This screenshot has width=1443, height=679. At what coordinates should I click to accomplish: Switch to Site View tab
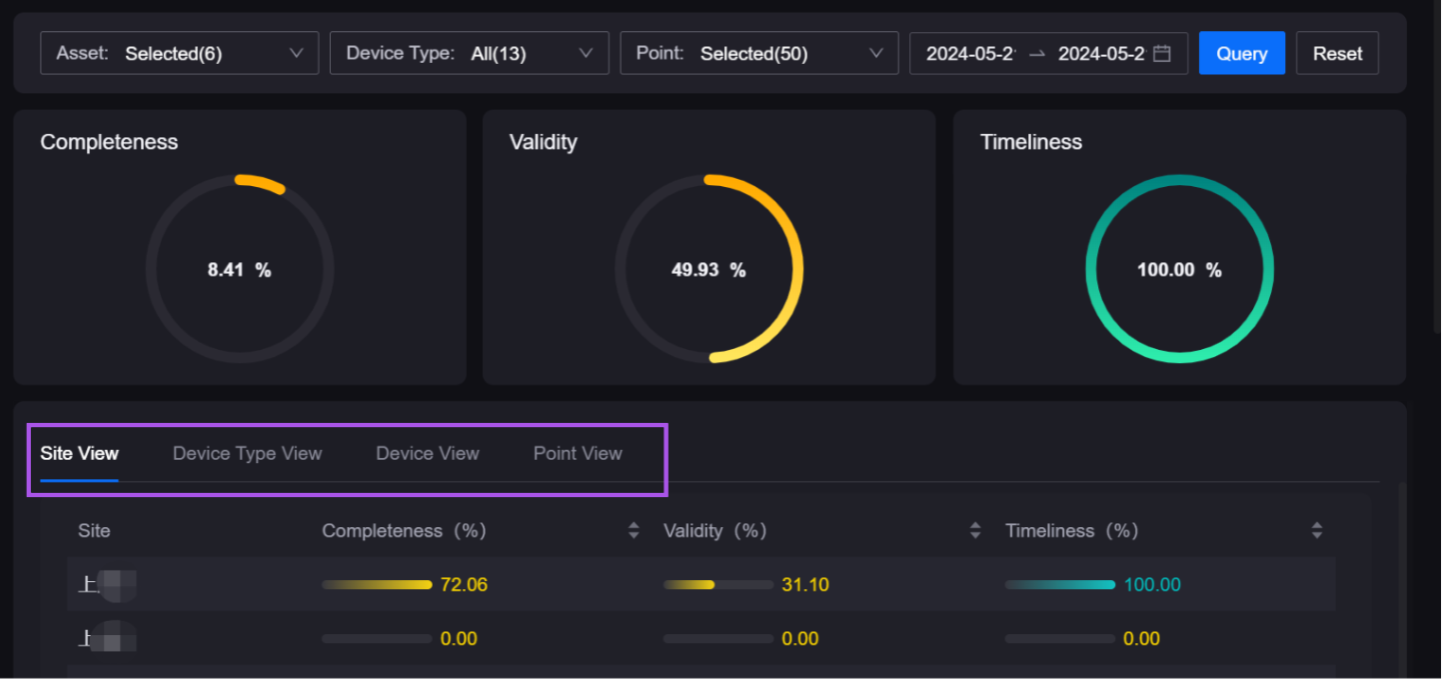pos(79,454)
